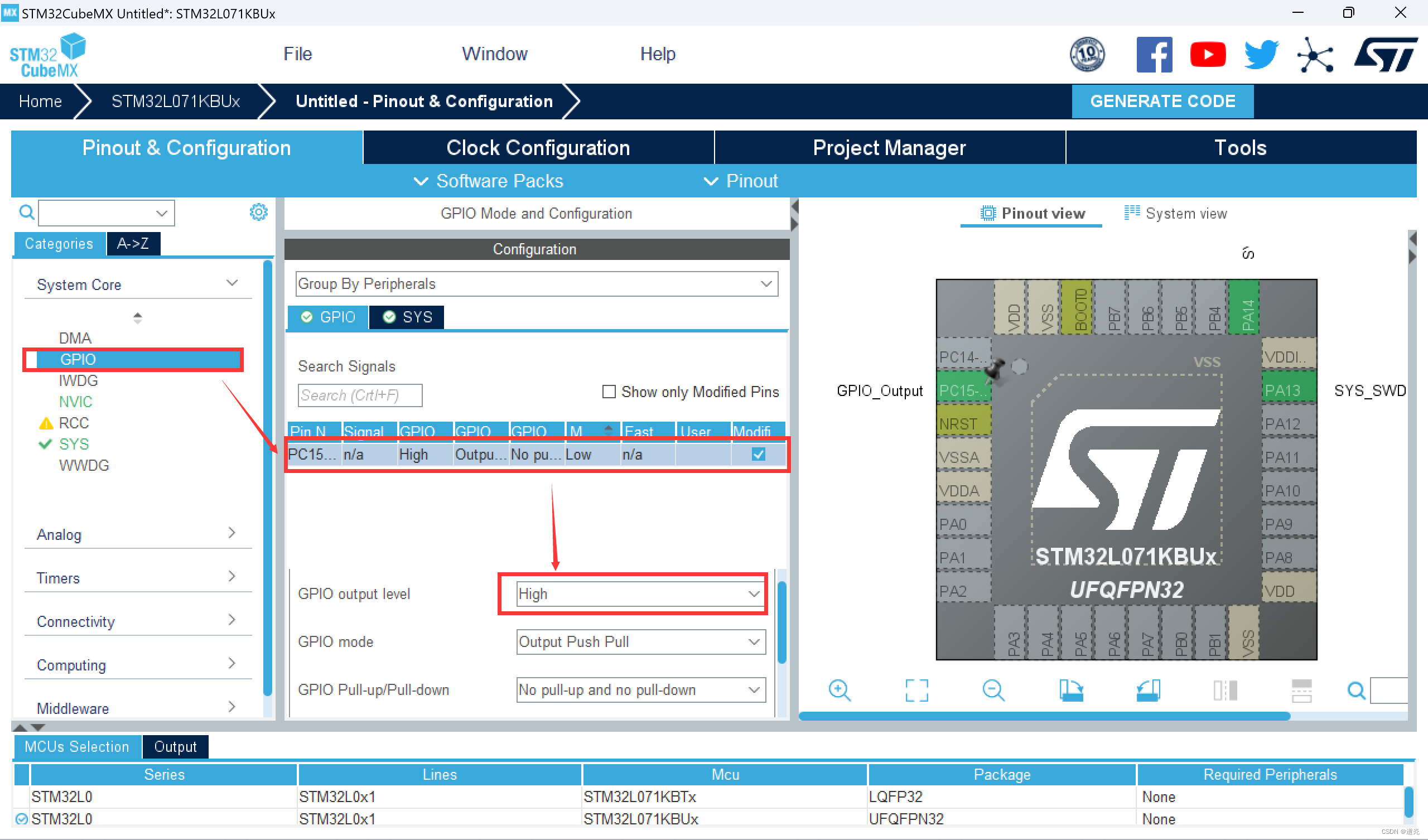1428x840 pixels.
Task: Switch to Tools tab
Action: (1241, 148)
